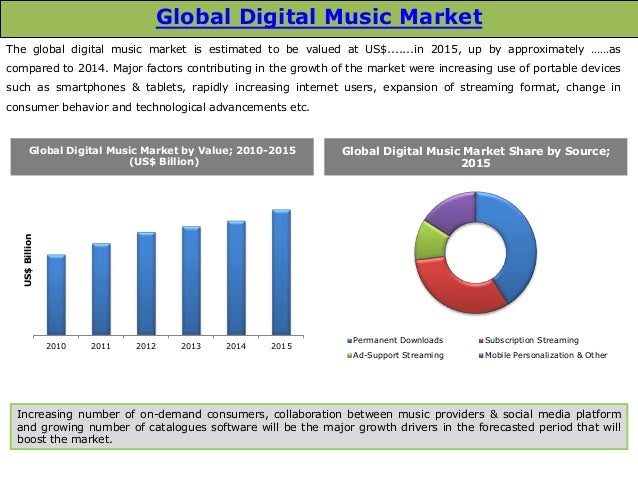Click the 2013 x-axis label
Screen dimensions: 638x479
pos(191,346)
